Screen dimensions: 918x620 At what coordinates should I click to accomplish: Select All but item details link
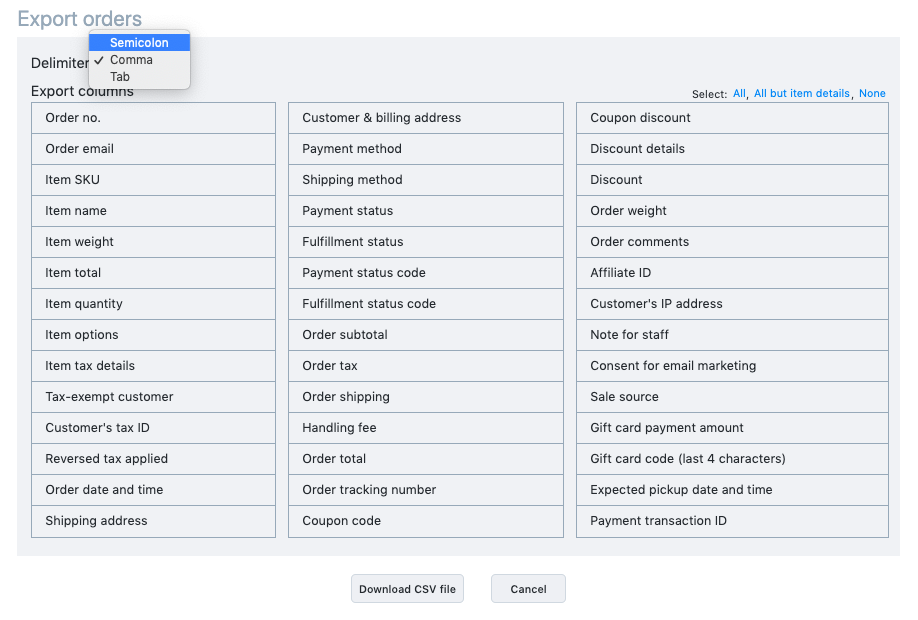(801, 93)
